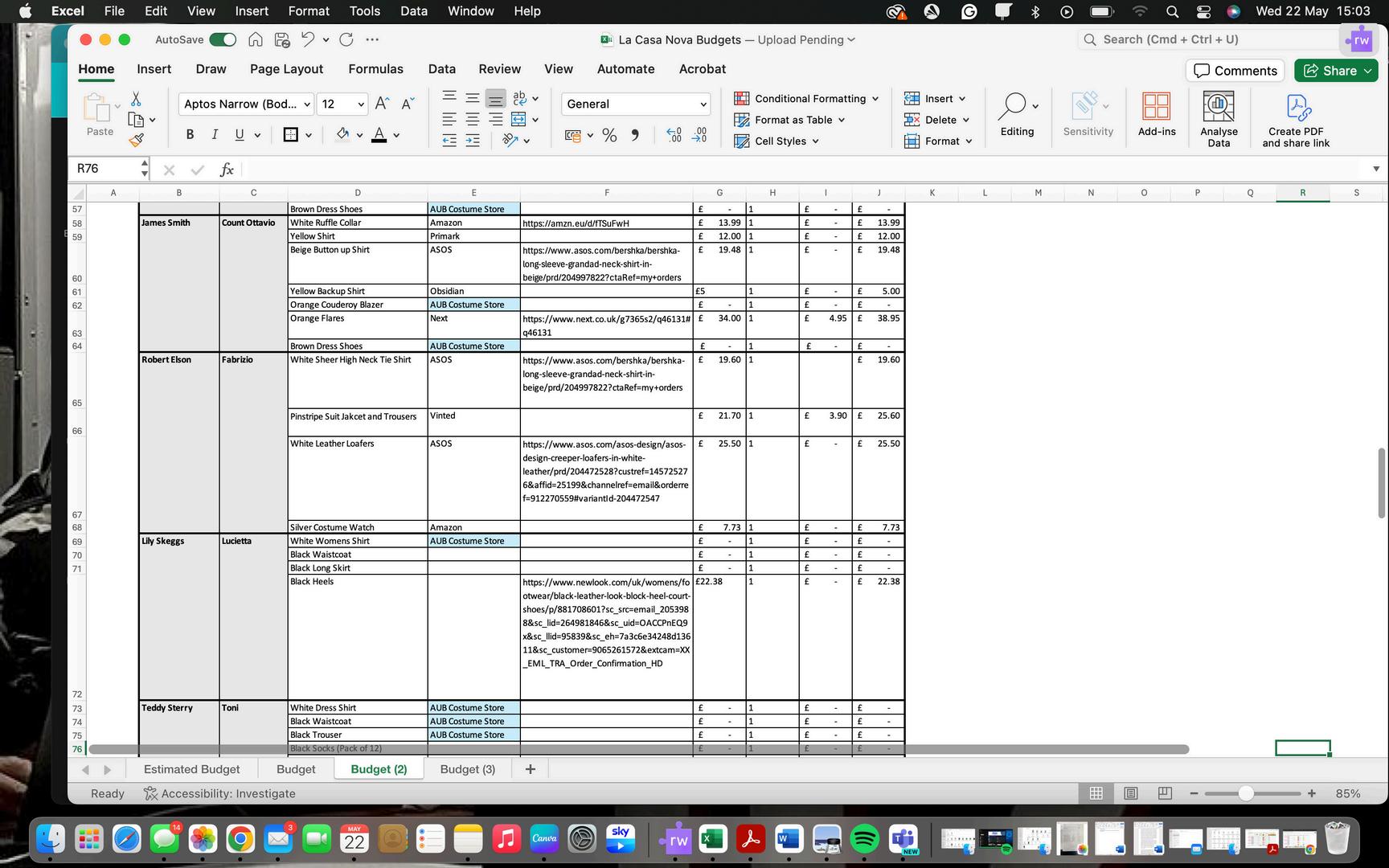This screenshot has width=1389, height=868.
Task: Decrease font size with smaller A icon
Action: [x=408, y=104]
